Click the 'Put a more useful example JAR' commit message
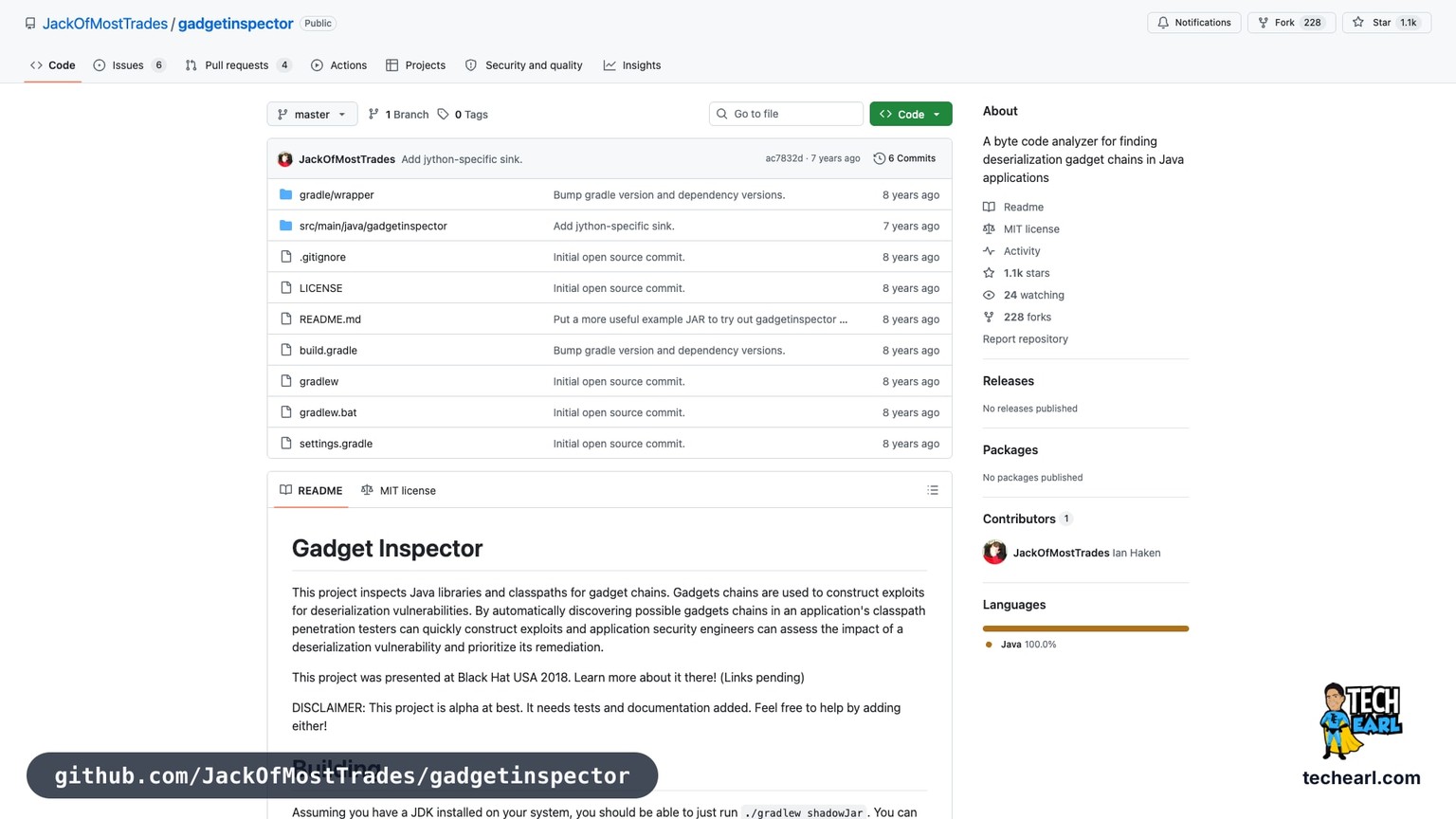The height and width of the screenshot is (819, 1456). point(701,319)
